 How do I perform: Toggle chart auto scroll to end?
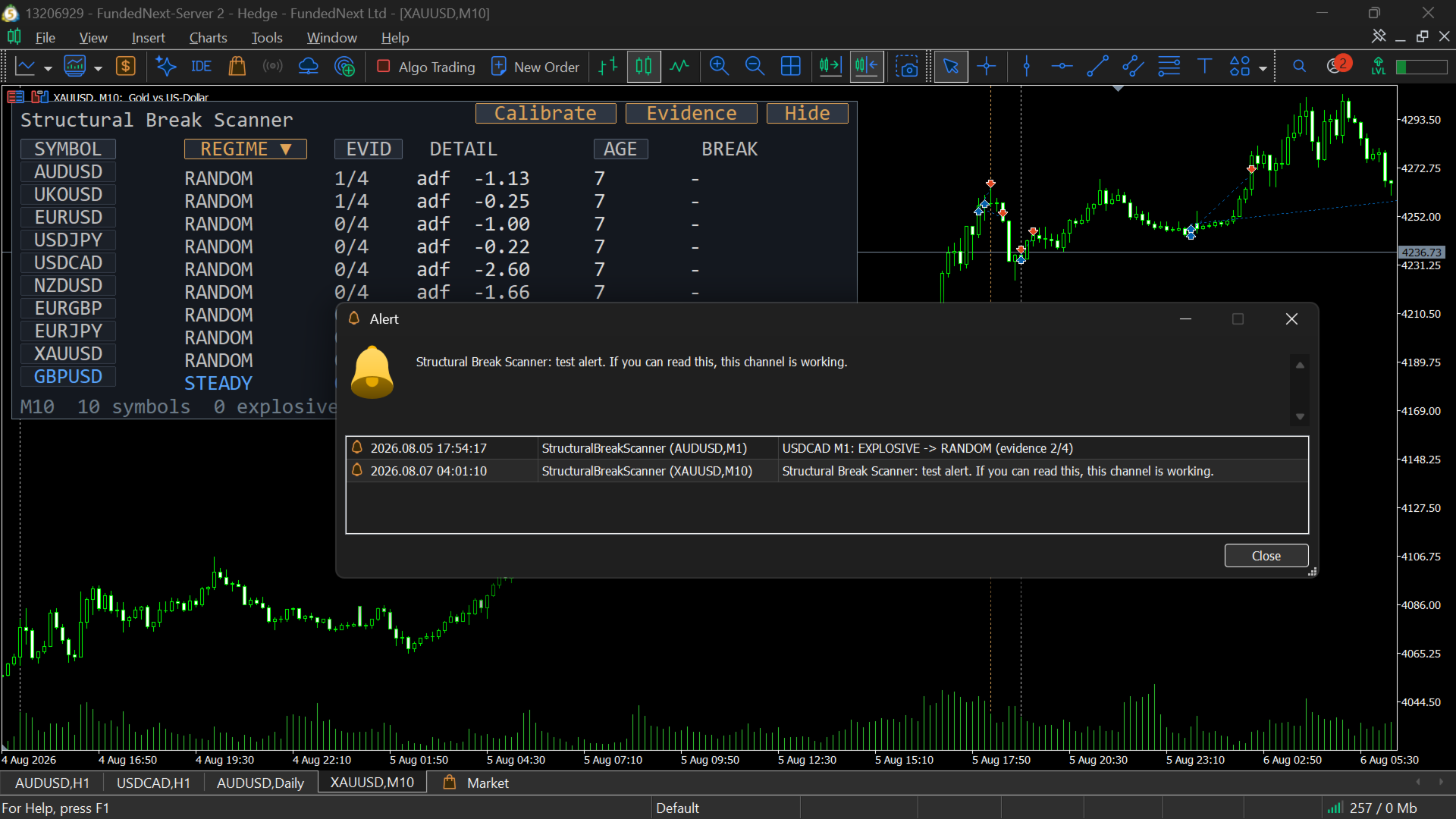coord(830,67)
